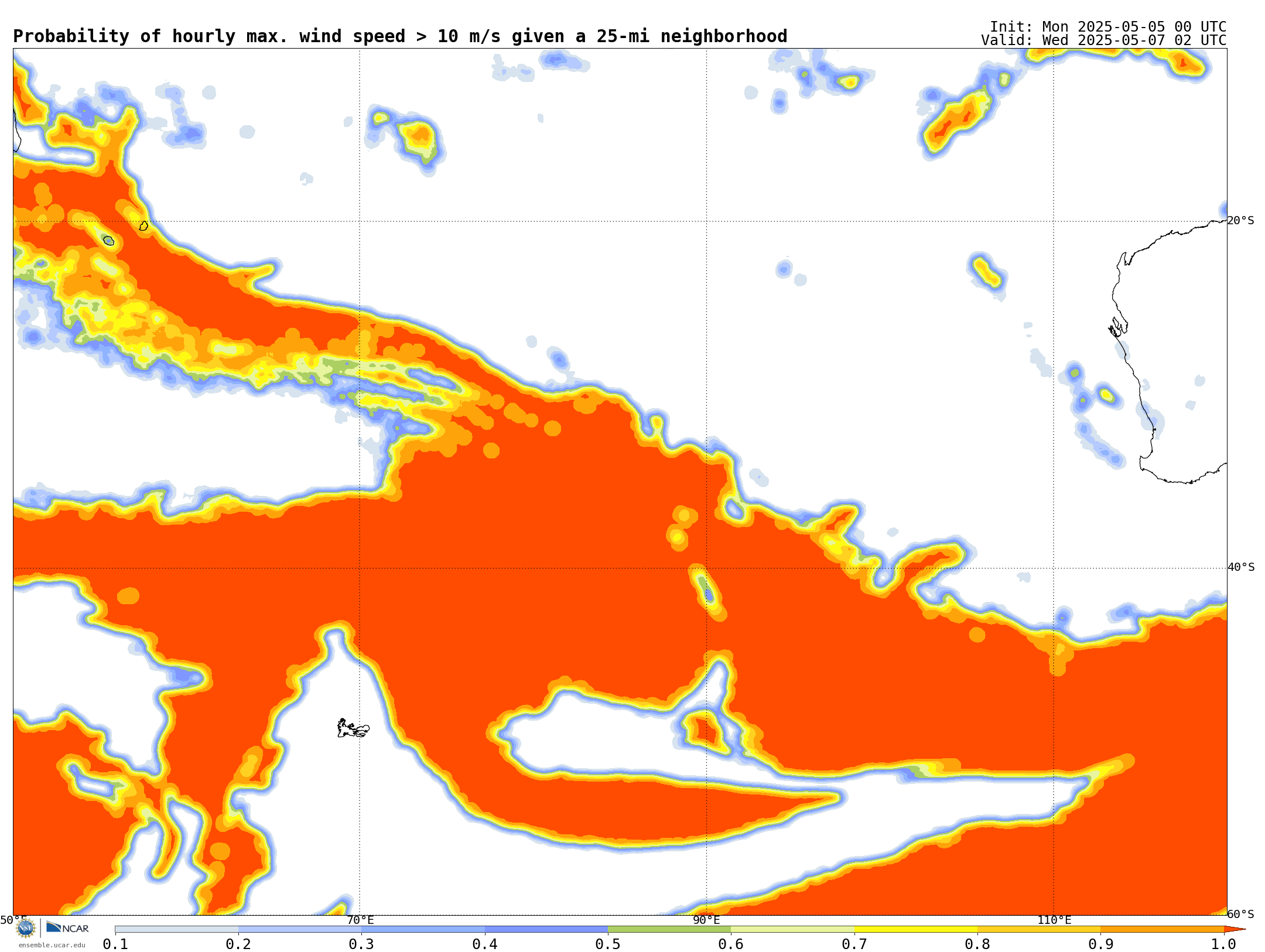This screenshot has width=1265, height=952.
Task: Click the 0.5 to 0.6 green colorbar segment
Action: (669, 929)
